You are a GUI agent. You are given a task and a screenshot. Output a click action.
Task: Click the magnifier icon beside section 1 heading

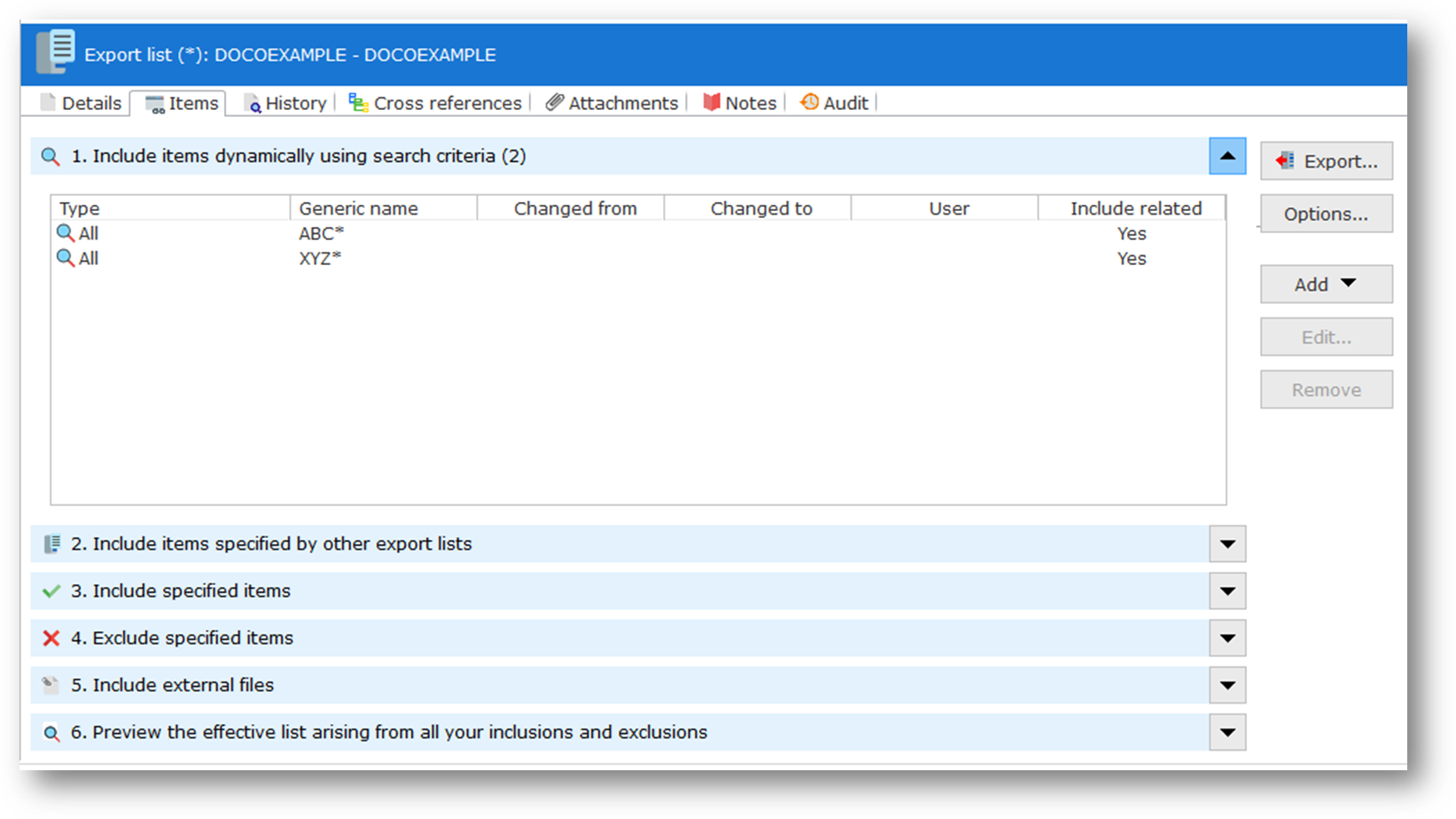51,157
